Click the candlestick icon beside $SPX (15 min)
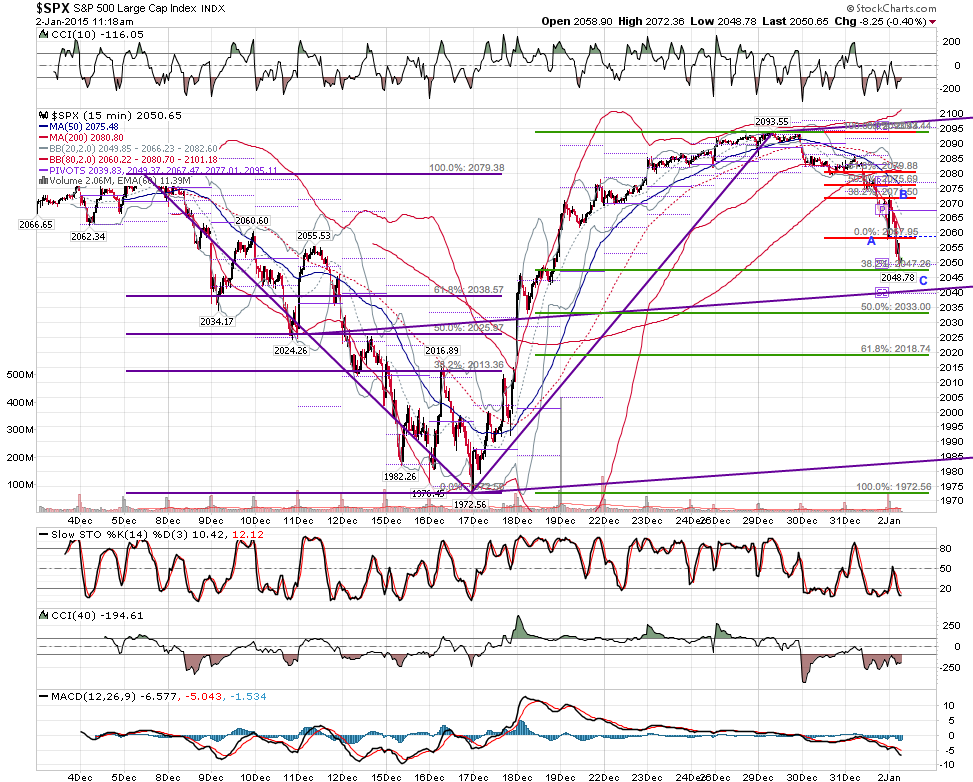Image resolution: width=973 pixels, height=782 pixels. pos(43,115)
